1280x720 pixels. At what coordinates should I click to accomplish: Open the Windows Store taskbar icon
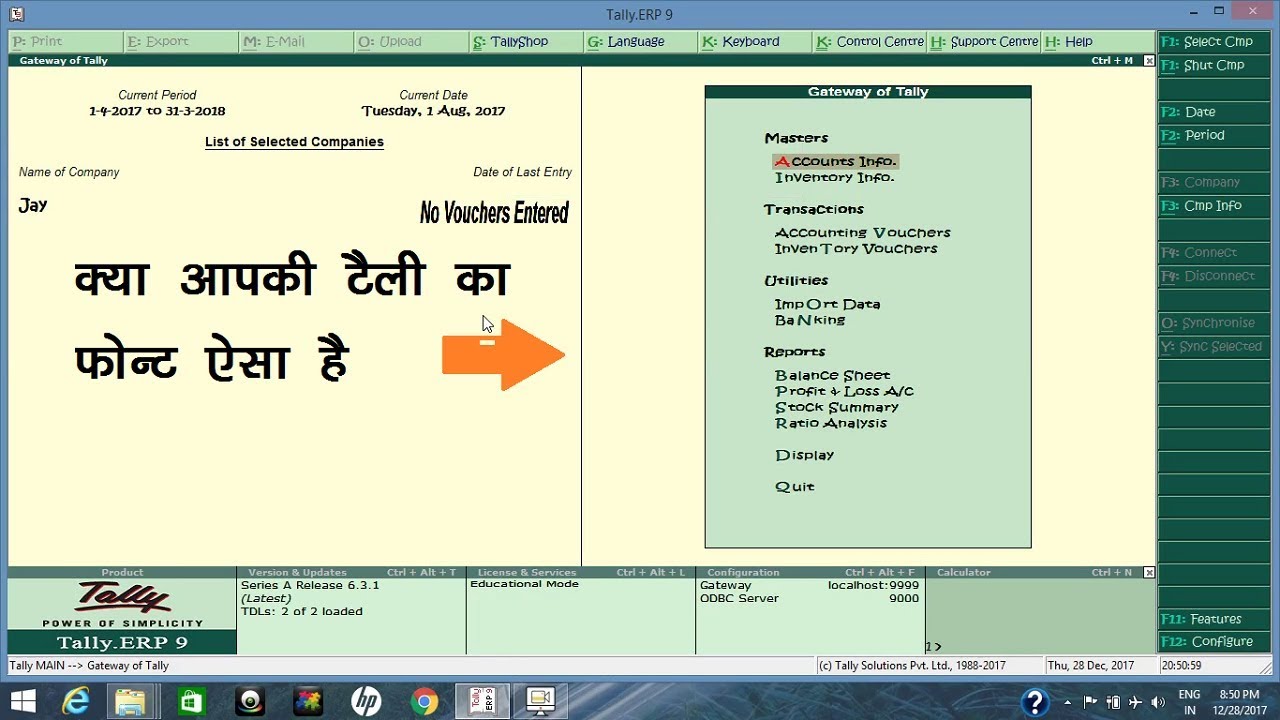191,701
